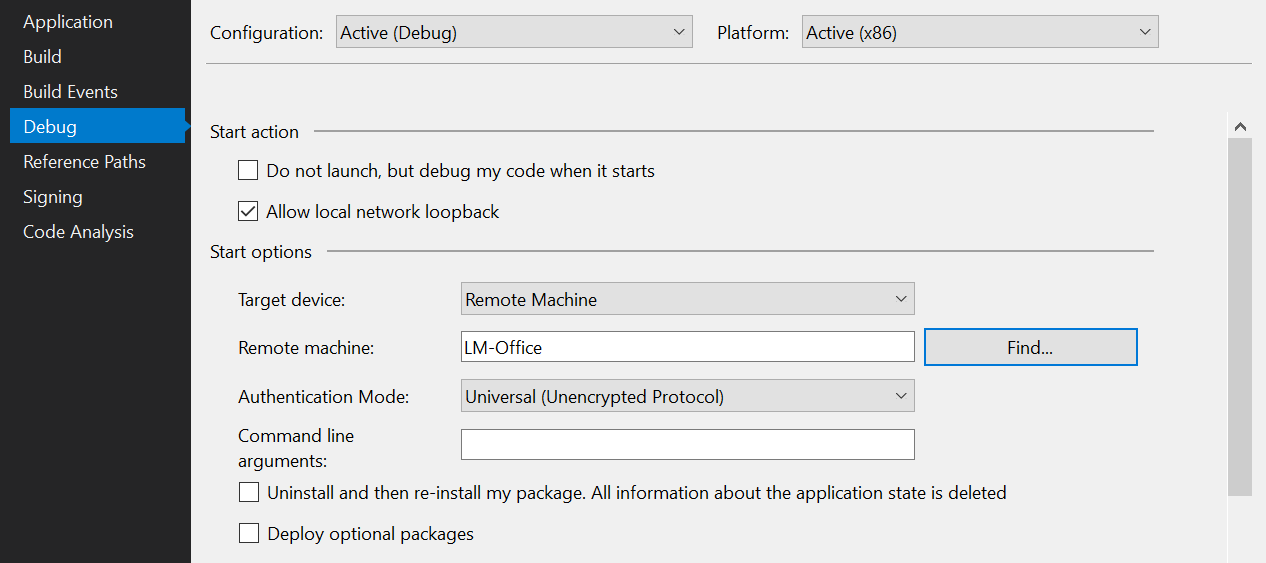Image resolution: width=1266 pixels, height=563 pixels.
Task: Open the Platform dropdown
Action: [979, 33]
